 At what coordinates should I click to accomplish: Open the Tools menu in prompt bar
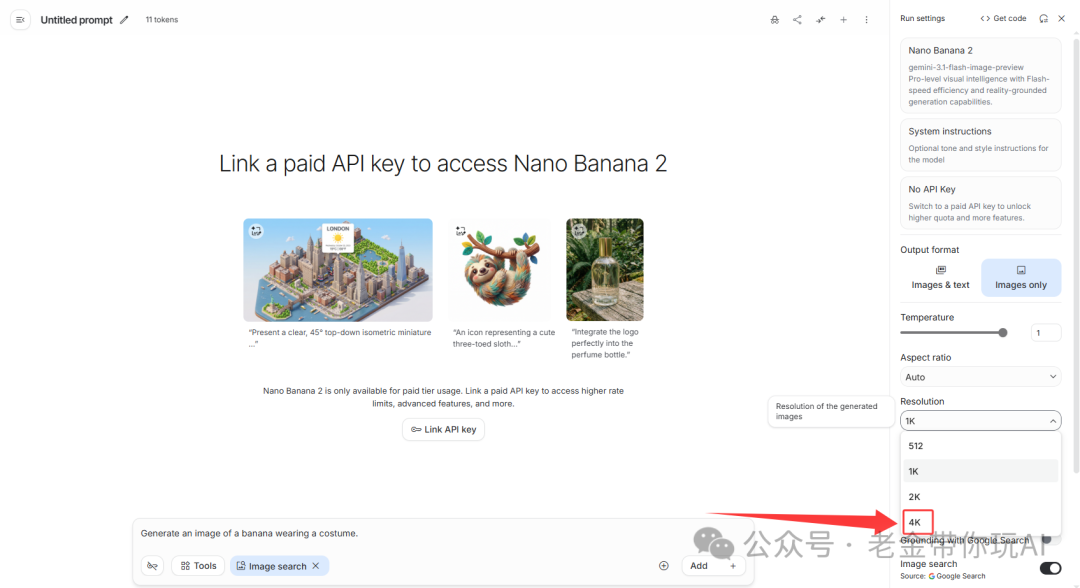point(197,565)
